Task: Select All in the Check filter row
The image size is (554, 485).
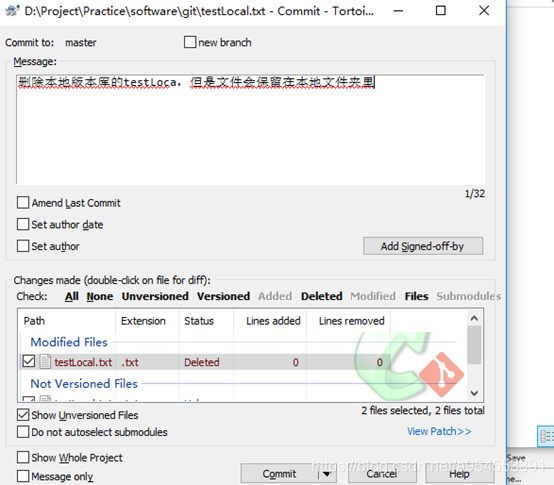Action: (72, 296)
